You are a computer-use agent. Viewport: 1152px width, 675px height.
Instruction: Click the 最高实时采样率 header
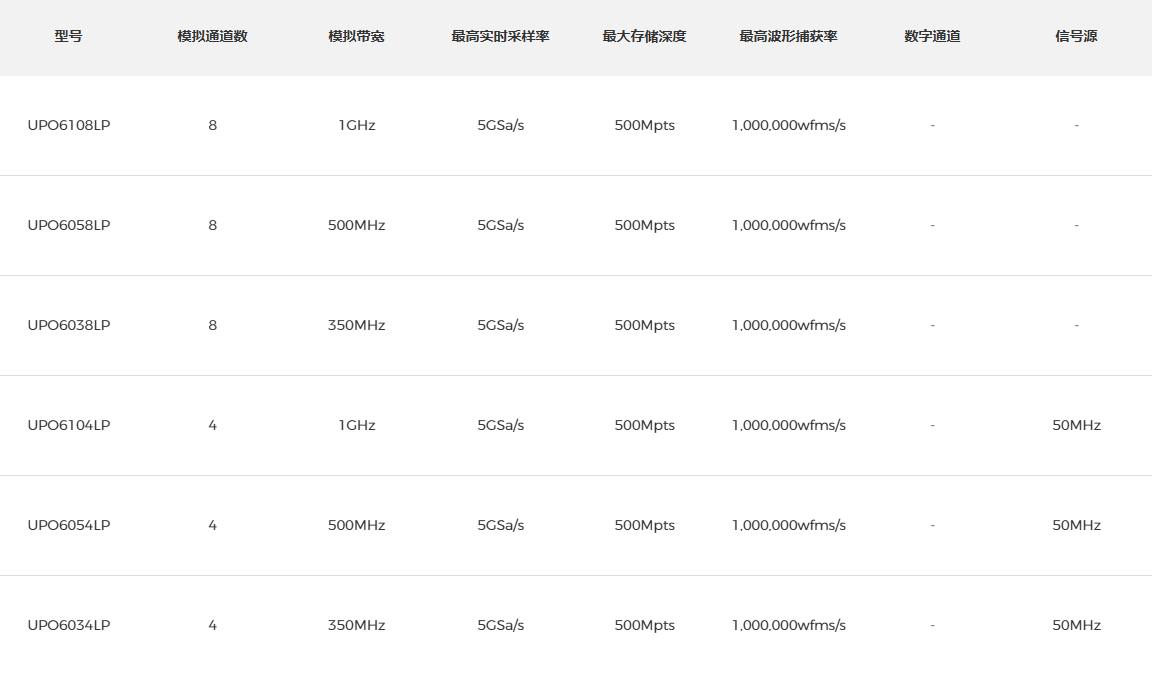coord(500,36)
